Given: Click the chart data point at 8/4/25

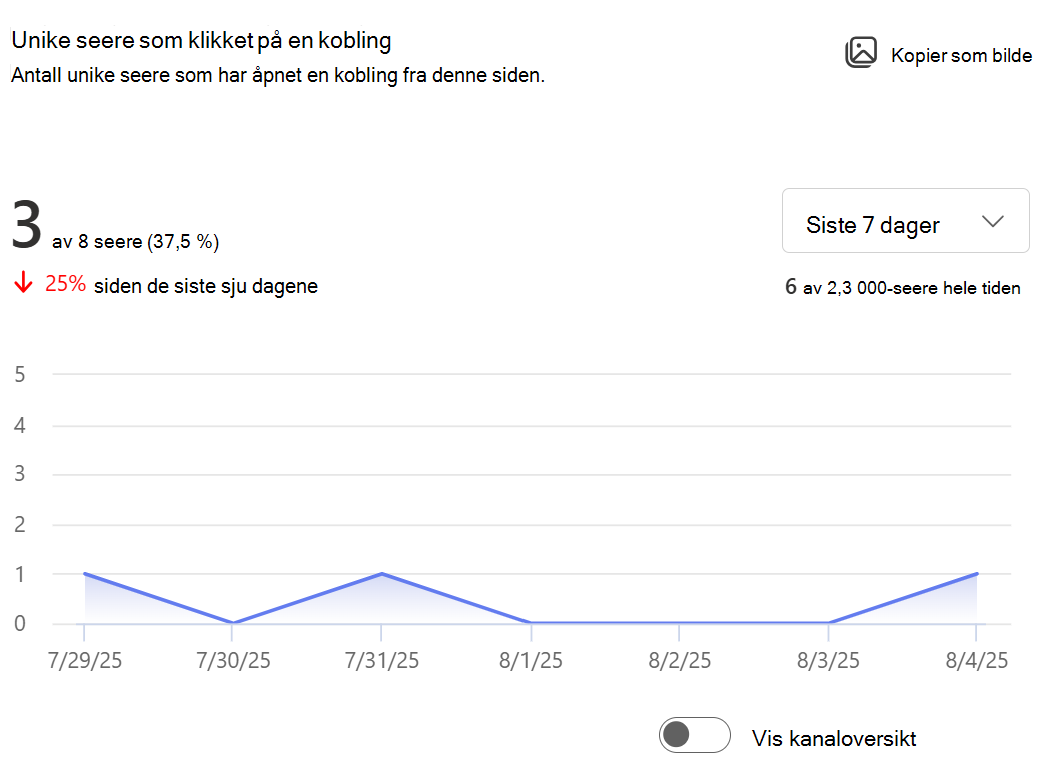Looking at the screenshot, I should (976, 573).
